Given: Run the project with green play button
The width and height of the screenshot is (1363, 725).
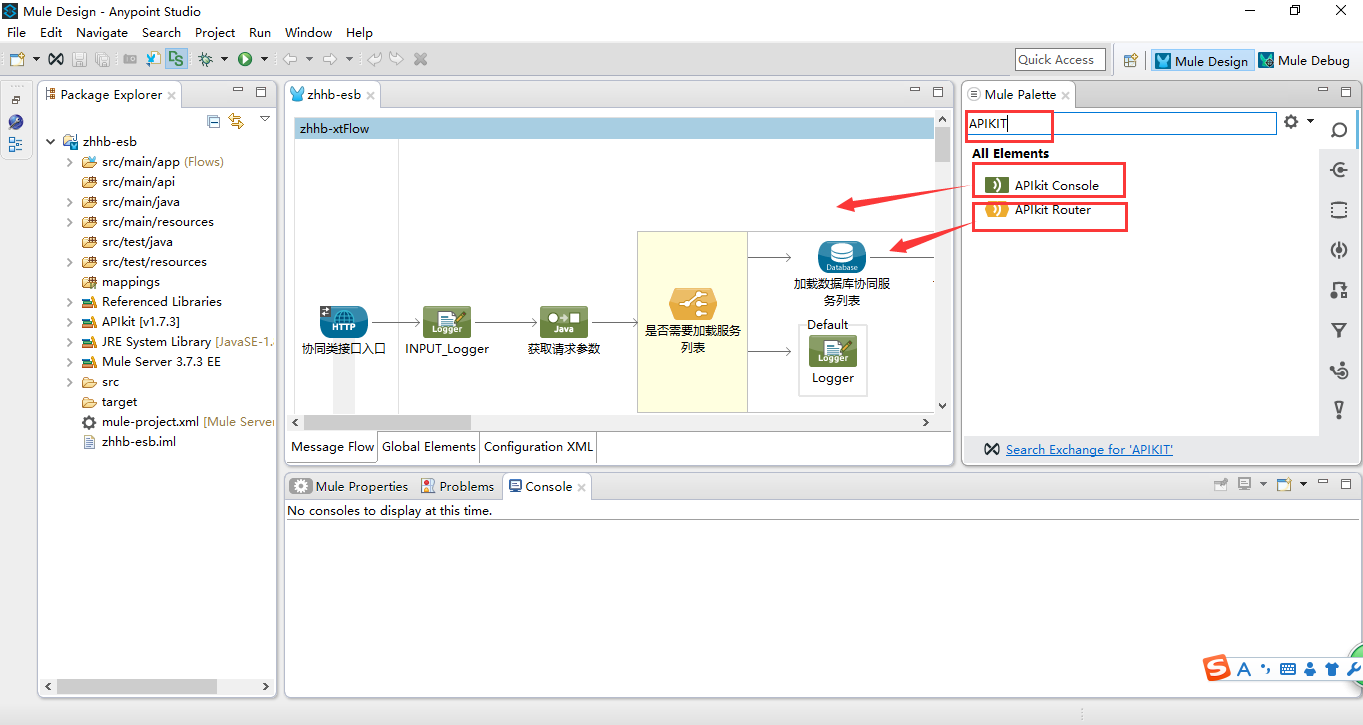Looking at the screenshot, I should (x=245, y=59).
